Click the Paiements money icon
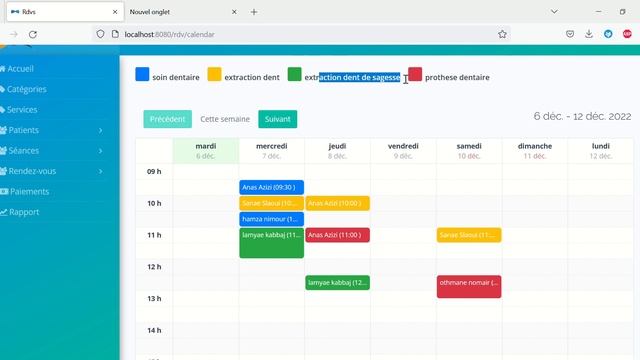The image size is (640, 360). point(4,191)
